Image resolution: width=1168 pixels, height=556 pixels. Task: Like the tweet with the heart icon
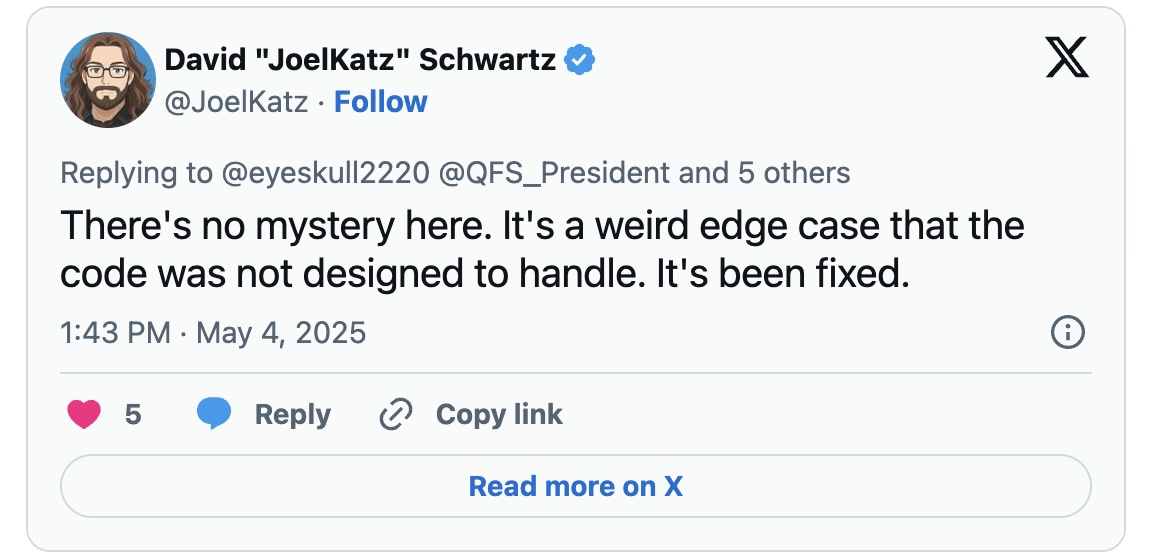coord(84,414)
